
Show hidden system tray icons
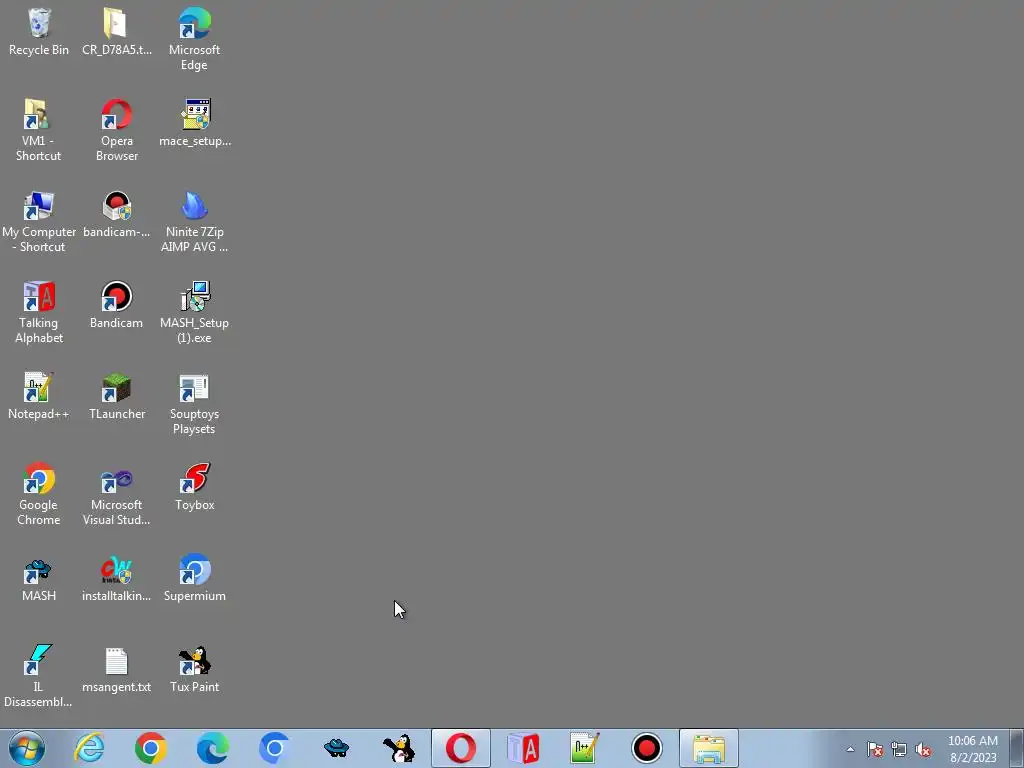[850, 749]
